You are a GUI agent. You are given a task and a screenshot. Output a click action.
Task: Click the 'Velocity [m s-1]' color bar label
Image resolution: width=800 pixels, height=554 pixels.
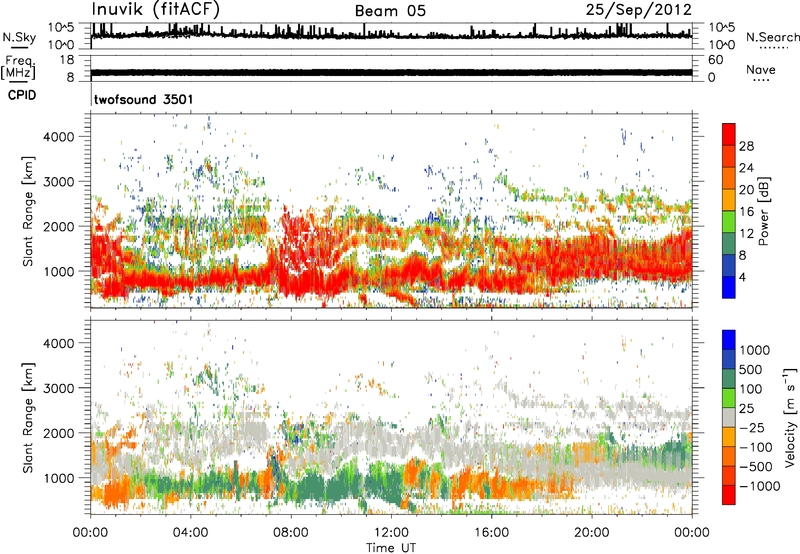[790, 417]
